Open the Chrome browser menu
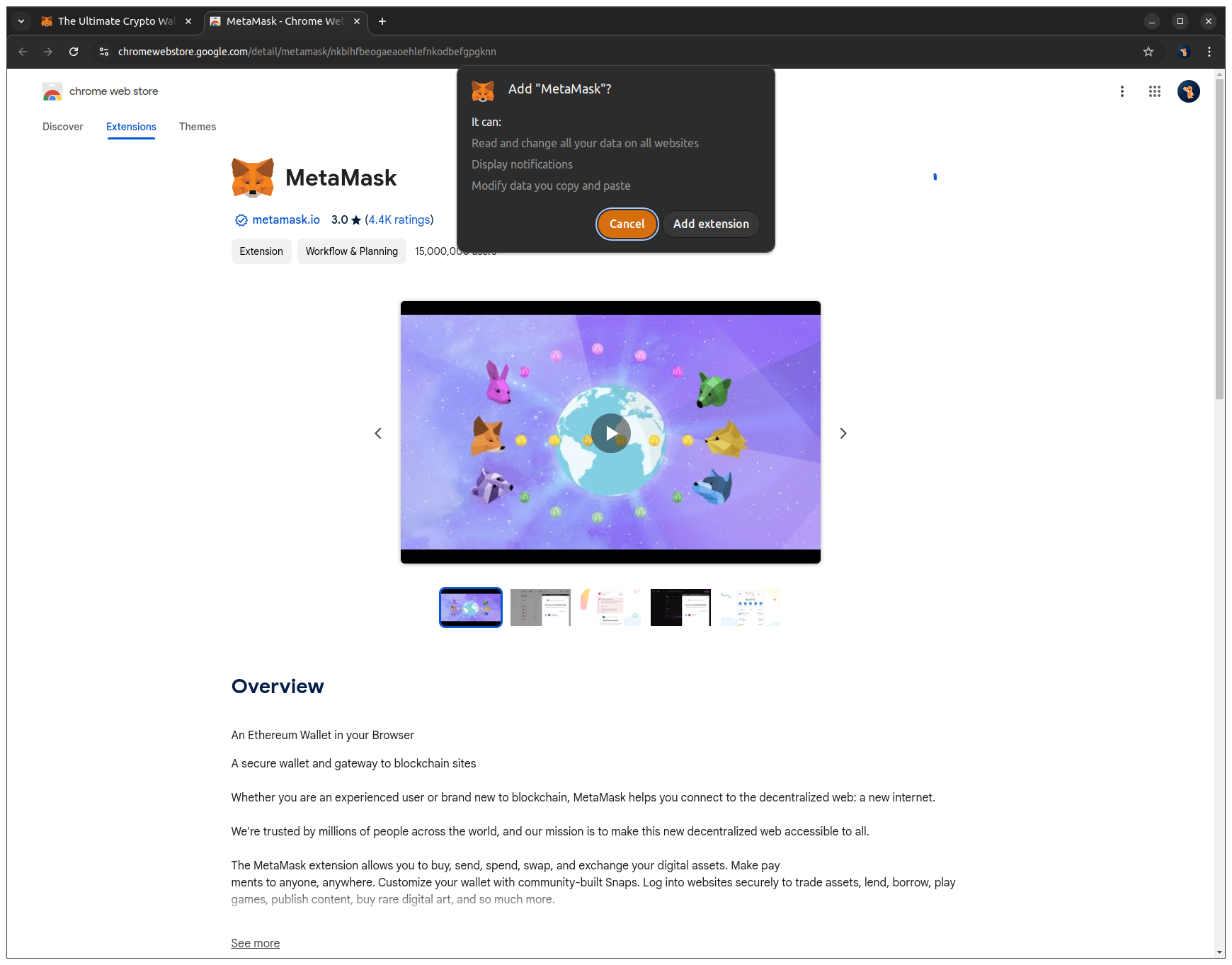This screenshot has height=965, width=1232. 1209,52
